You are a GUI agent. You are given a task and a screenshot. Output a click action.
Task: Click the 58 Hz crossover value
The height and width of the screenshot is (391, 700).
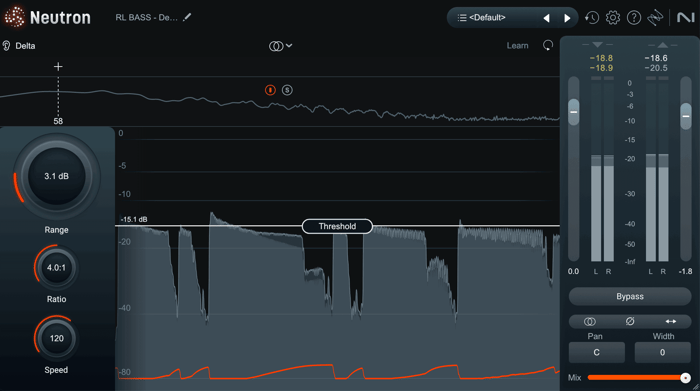(x=58, y=121)
